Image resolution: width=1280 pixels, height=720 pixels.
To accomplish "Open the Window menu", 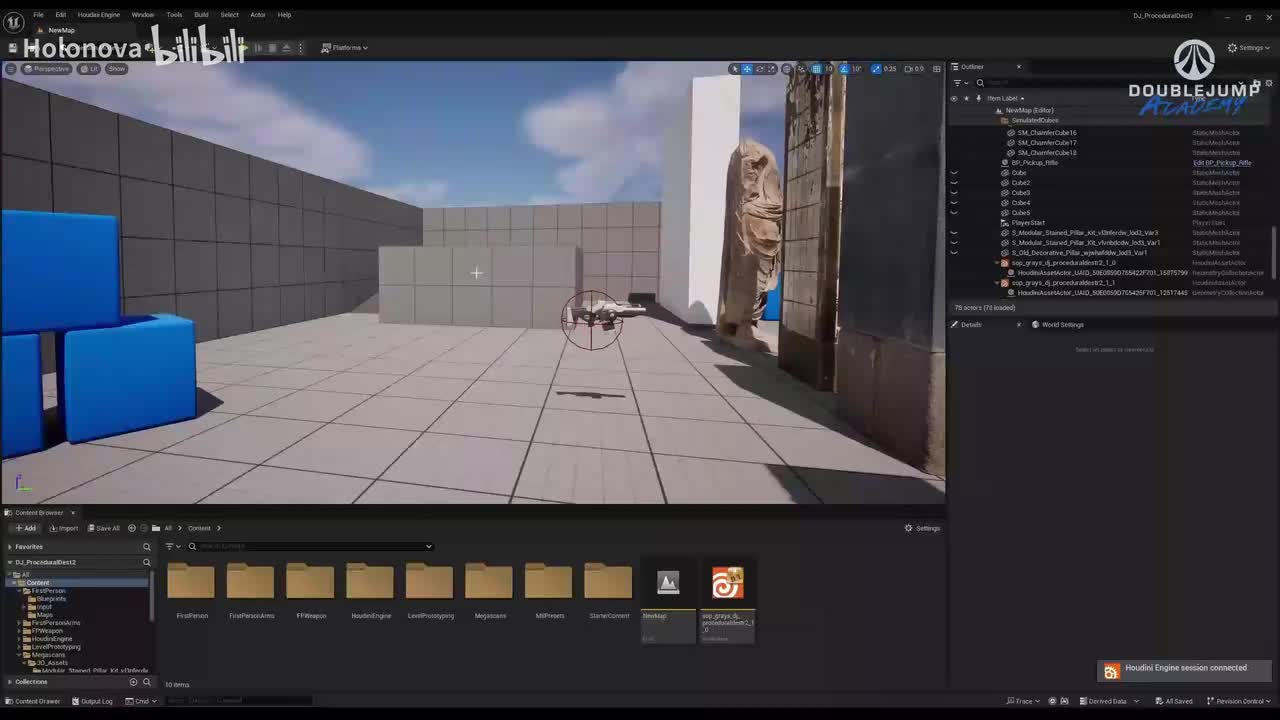I will [143, 15].
